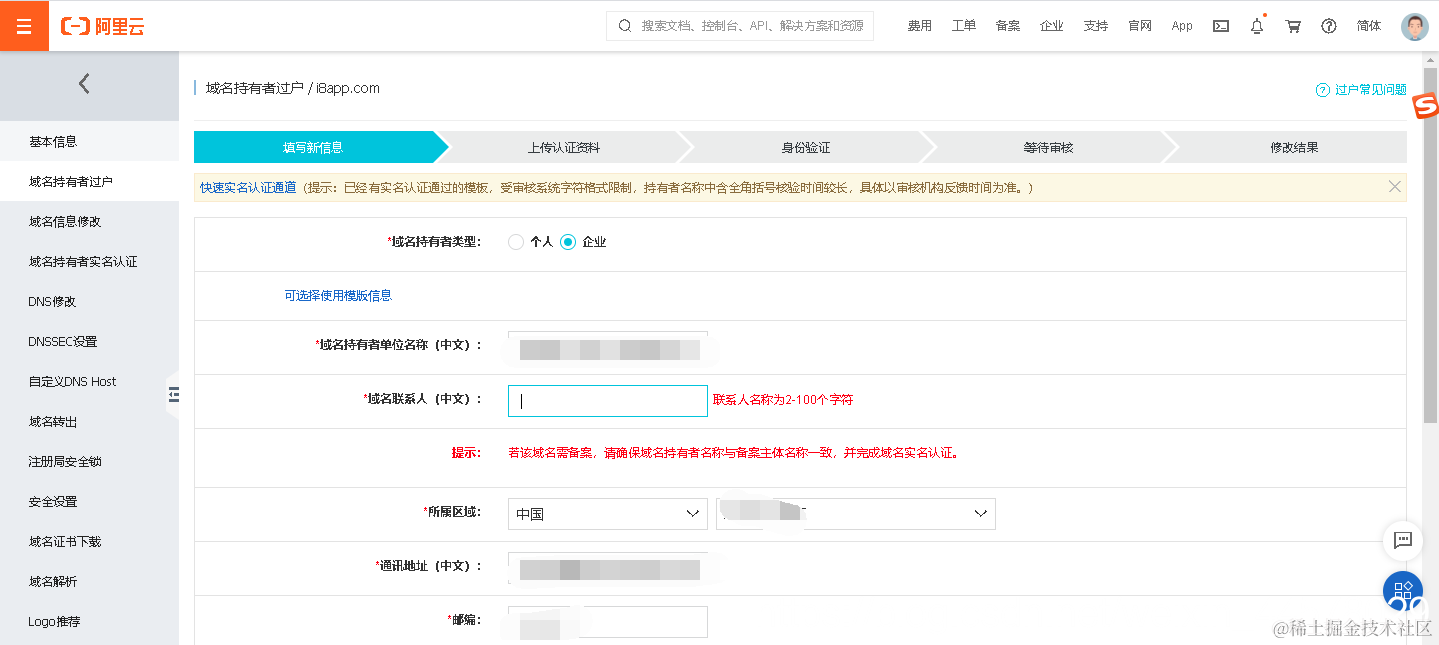Image resolution: width=1439 pixels, height=645 pixels.
Task: Select the 企业 holder type
Action: 568,242
